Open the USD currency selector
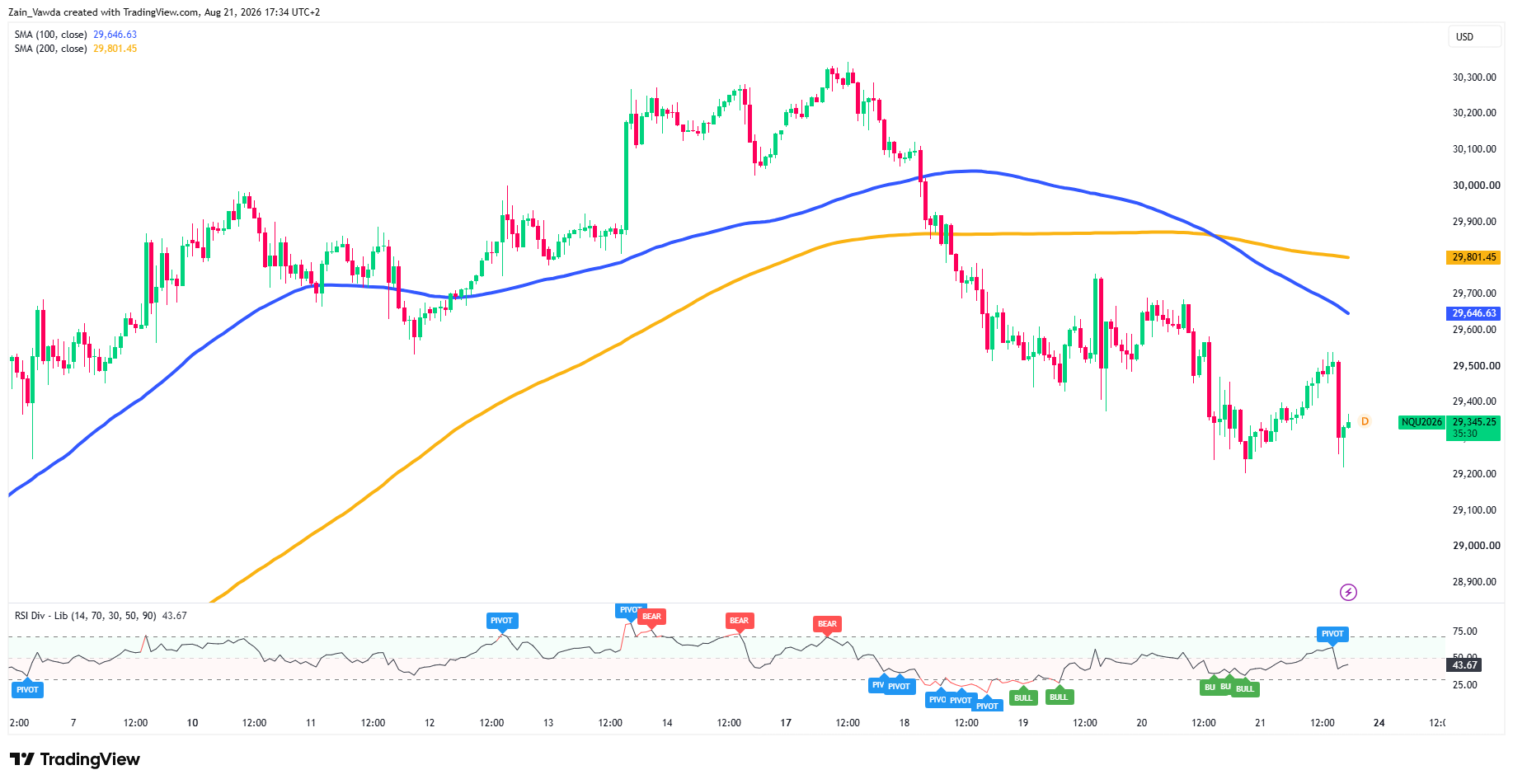This screenshot has width=1513, height=784. pyautogui.click(x=1474, y=36)
